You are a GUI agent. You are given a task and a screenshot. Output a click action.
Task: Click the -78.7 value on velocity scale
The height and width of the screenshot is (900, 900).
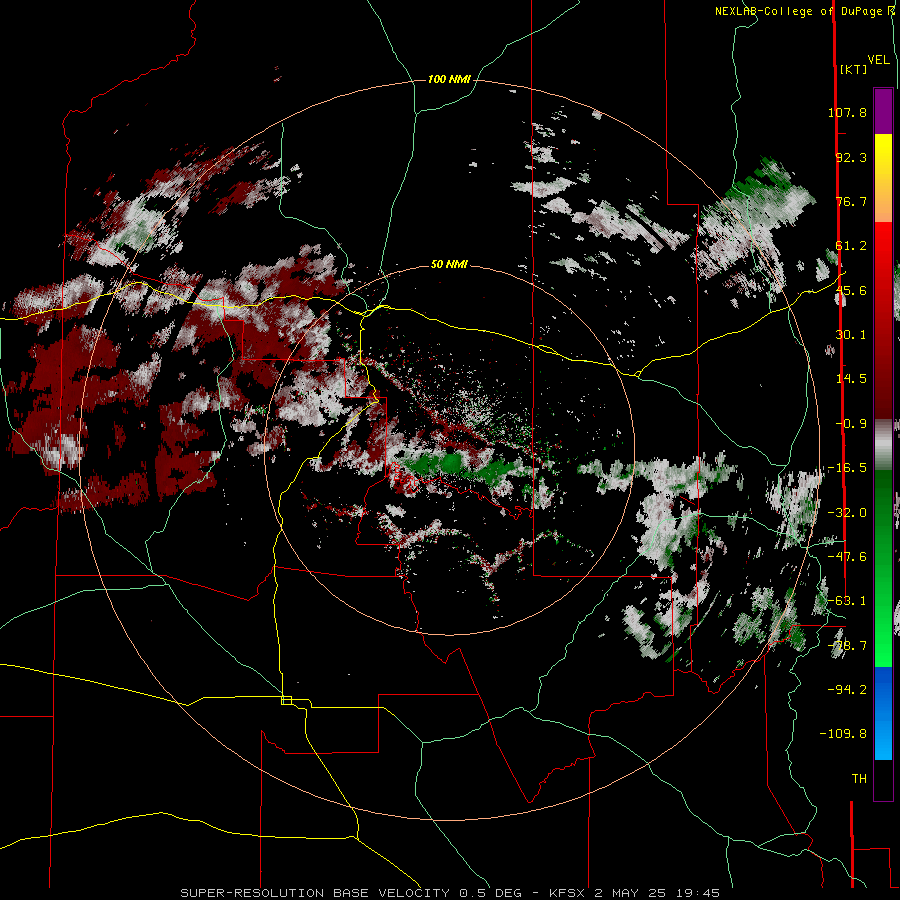coord(847,646)
